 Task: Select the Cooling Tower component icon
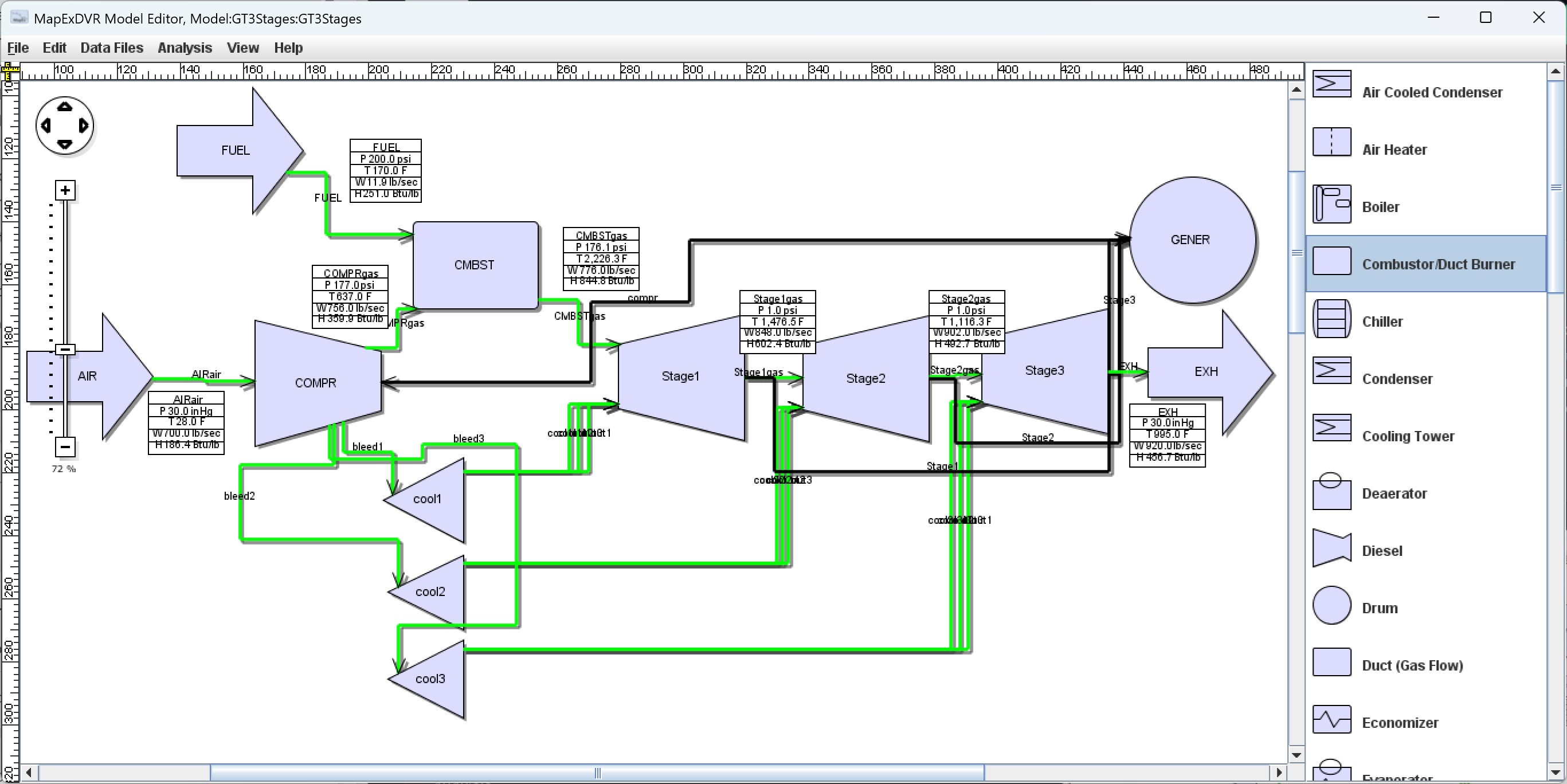click(1331, 428)
